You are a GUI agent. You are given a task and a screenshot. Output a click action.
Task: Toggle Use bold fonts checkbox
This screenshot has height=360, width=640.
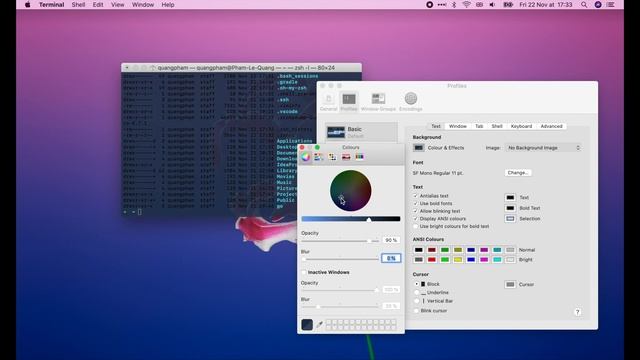(416, 203)
